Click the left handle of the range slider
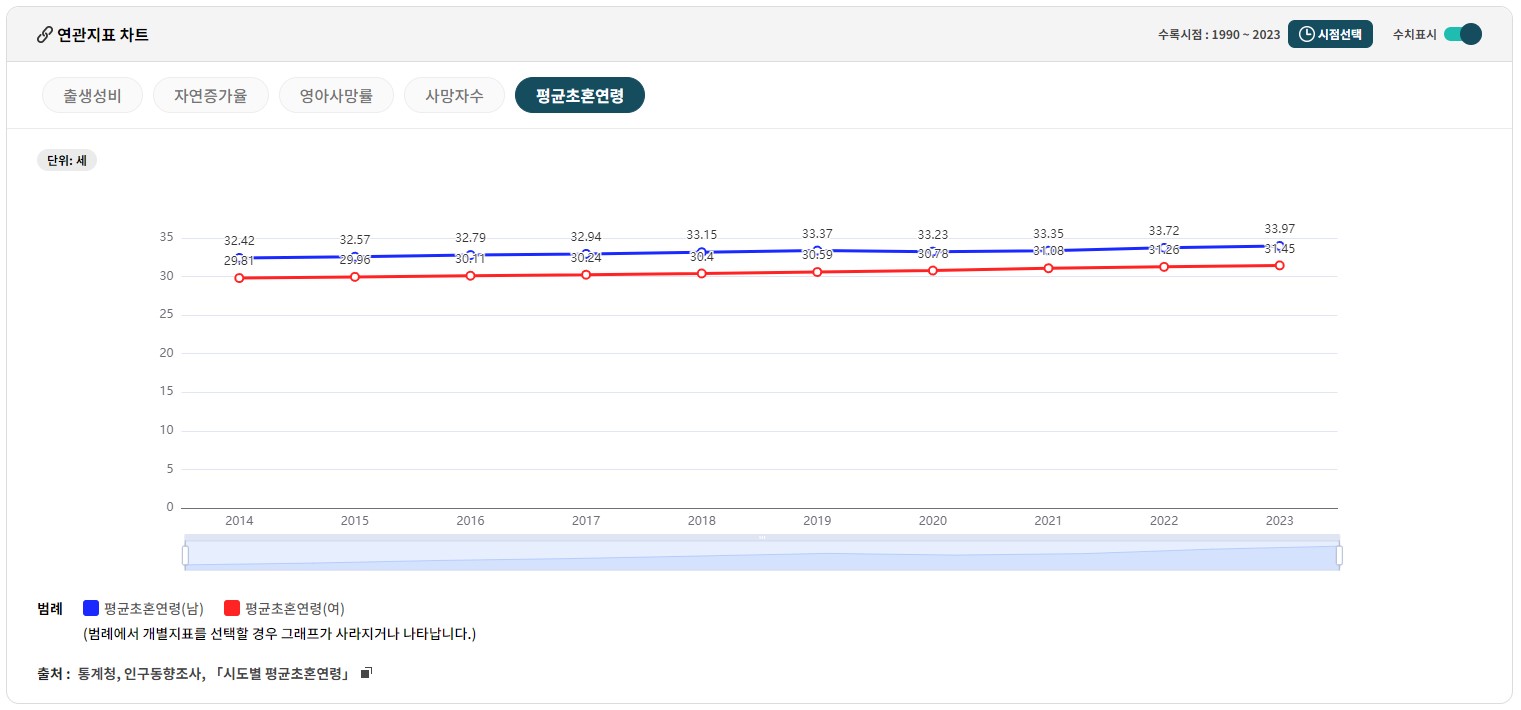The image size is (1521, 710). [x=185, y=554]
